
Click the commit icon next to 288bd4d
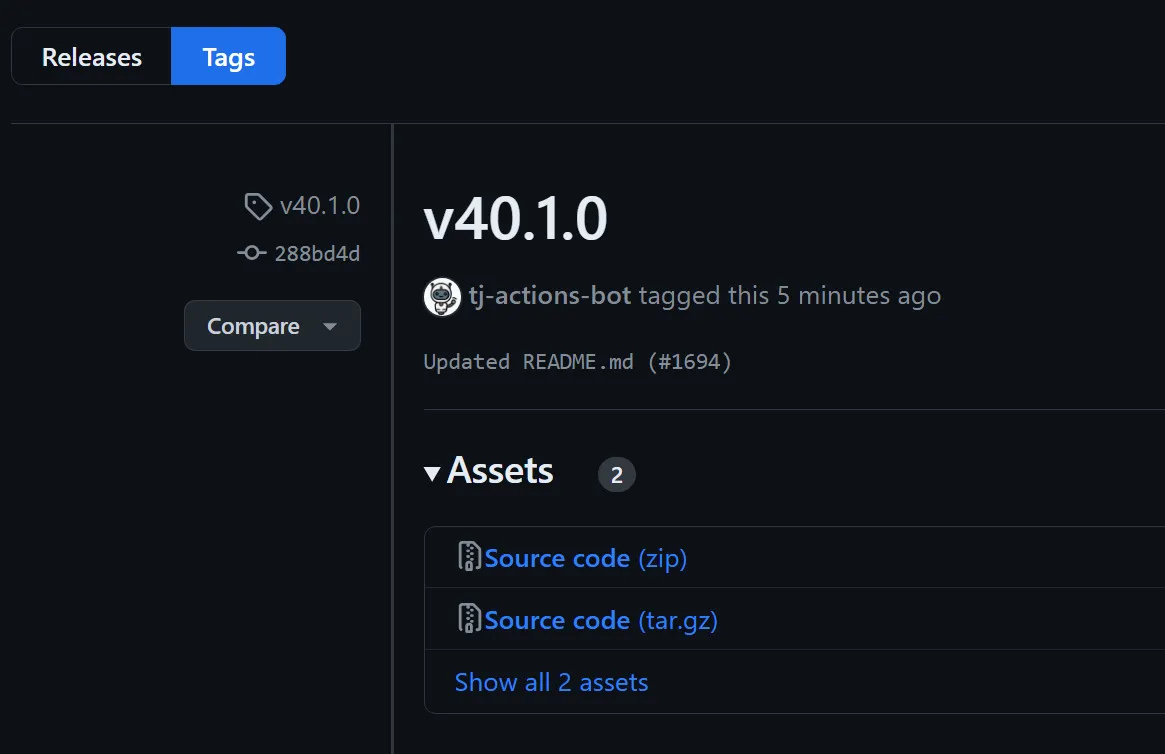click(x=251, y=254)
